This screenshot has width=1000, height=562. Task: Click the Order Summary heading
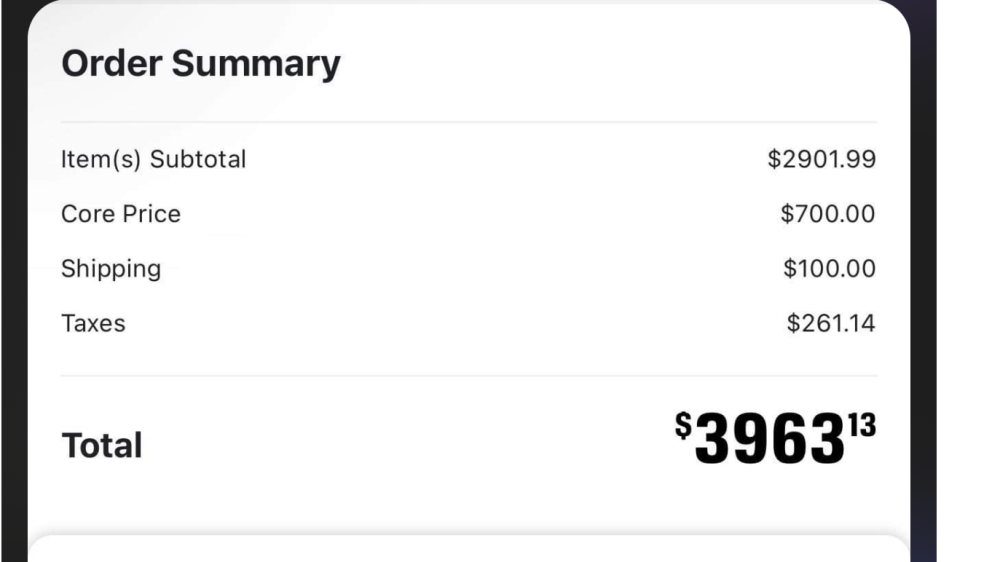[200, 64]
